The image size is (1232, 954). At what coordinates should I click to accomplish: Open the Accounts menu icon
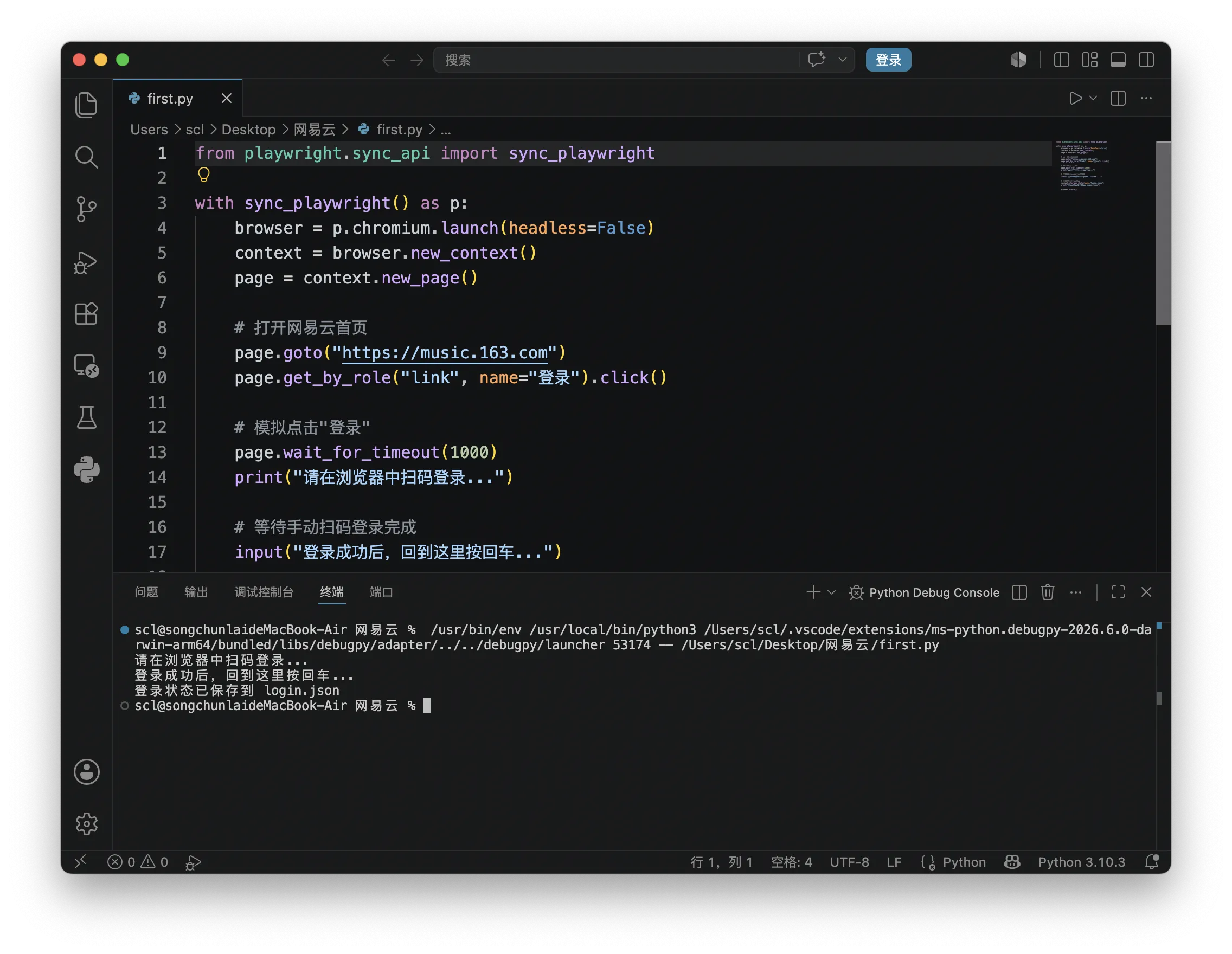tap(86, 772)
